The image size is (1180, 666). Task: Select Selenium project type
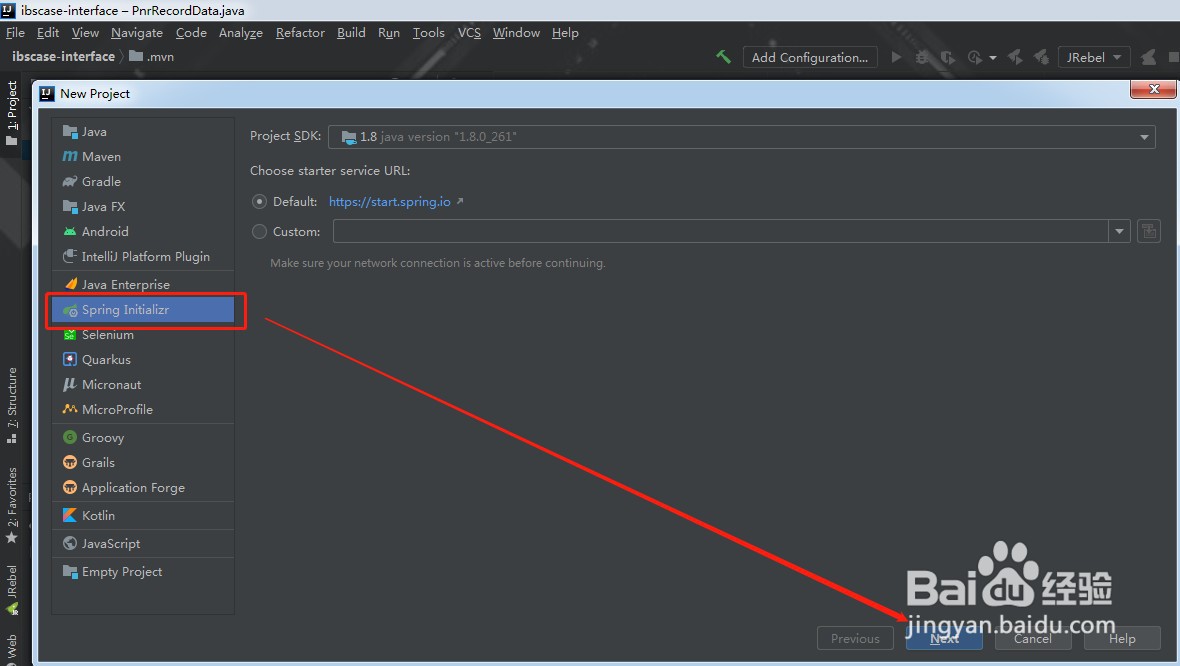[x=143, y=335]
